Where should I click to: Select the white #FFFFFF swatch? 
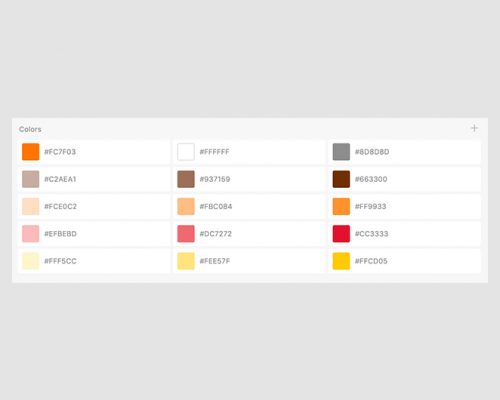[x=186, y=152]
